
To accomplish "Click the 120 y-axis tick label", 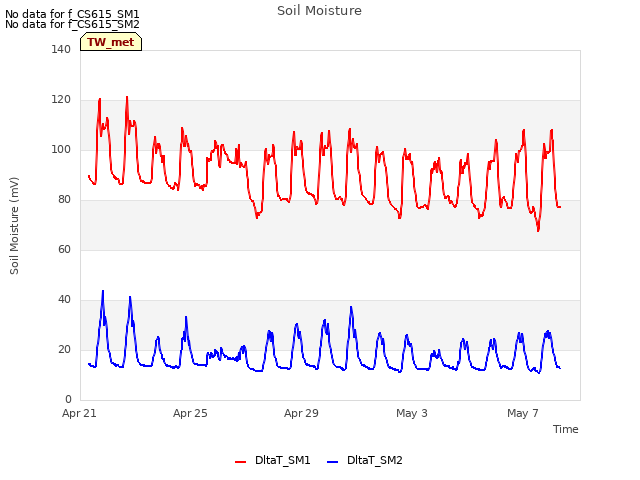I will 61,100.
